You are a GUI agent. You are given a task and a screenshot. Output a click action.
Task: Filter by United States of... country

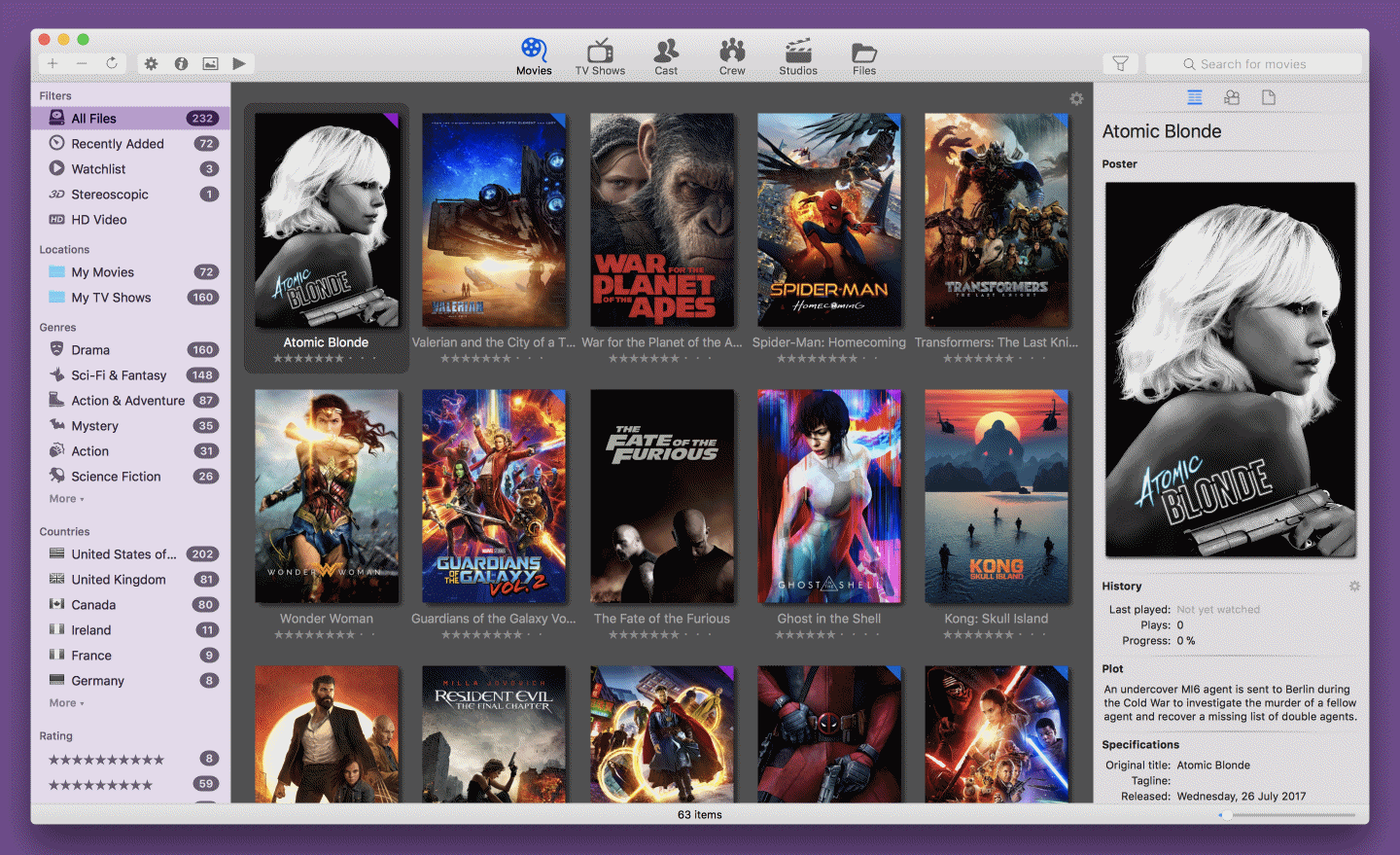pos(130,553)
